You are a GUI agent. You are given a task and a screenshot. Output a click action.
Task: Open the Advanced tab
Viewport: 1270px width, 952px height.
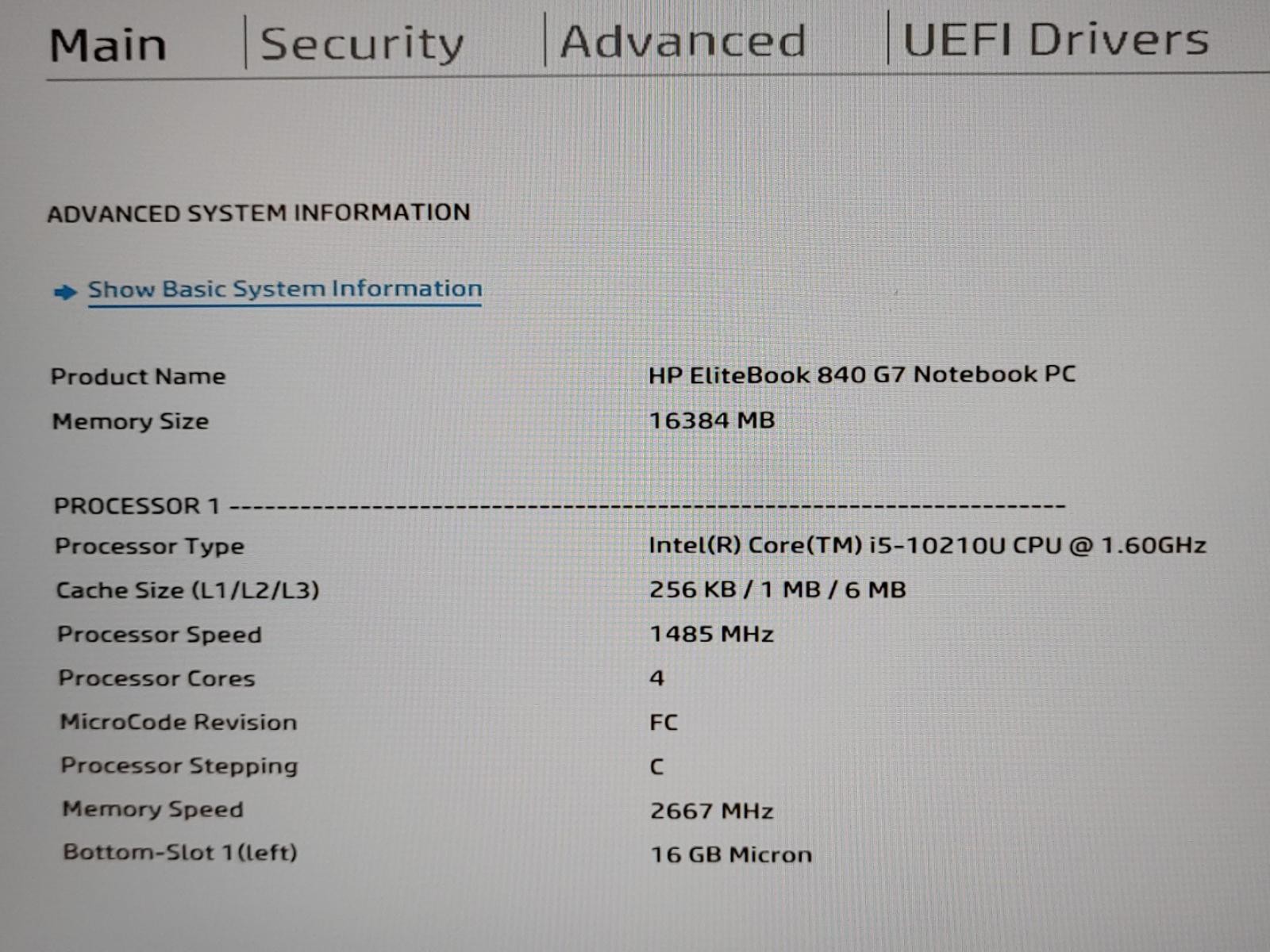[683, 41]
